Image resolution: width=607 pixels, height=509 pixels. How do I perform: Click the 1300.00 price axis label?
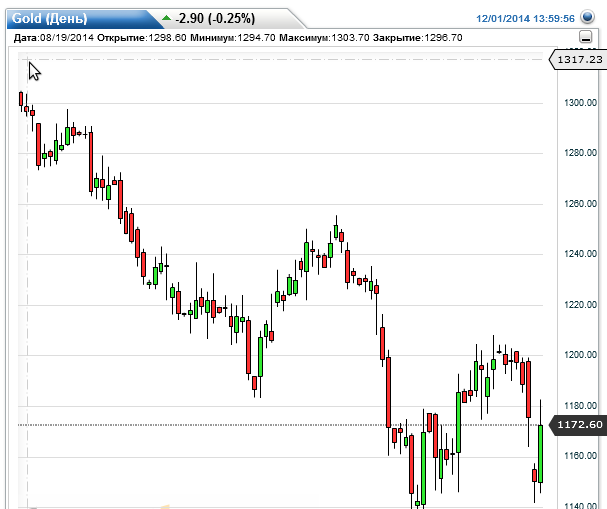point(580,103)
